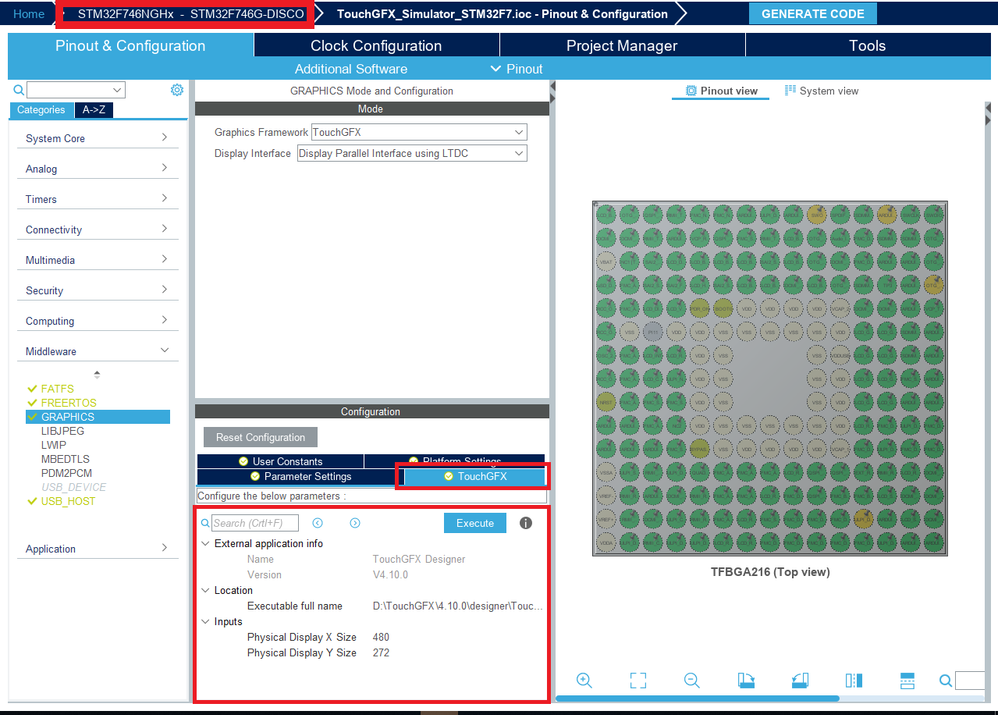998x715 pixels.
Task: Click the small up arrow above the FATFS list
Action: click(x=97, y=374)
